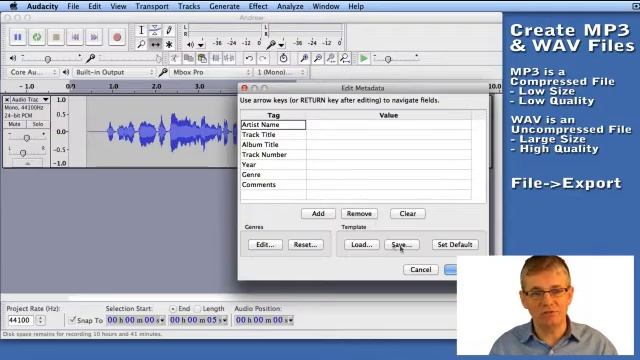Open the Mbox Pro input dropdown
This screenshot has height=360, width=640.
pos(211,72)
